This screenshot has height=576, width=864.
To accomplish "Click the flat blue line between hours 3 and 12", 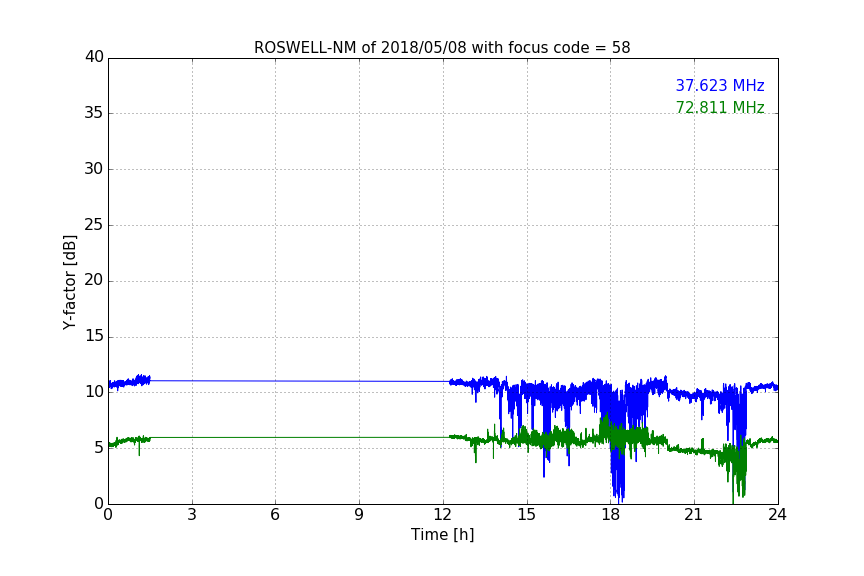I will click(x=300, y=381).
